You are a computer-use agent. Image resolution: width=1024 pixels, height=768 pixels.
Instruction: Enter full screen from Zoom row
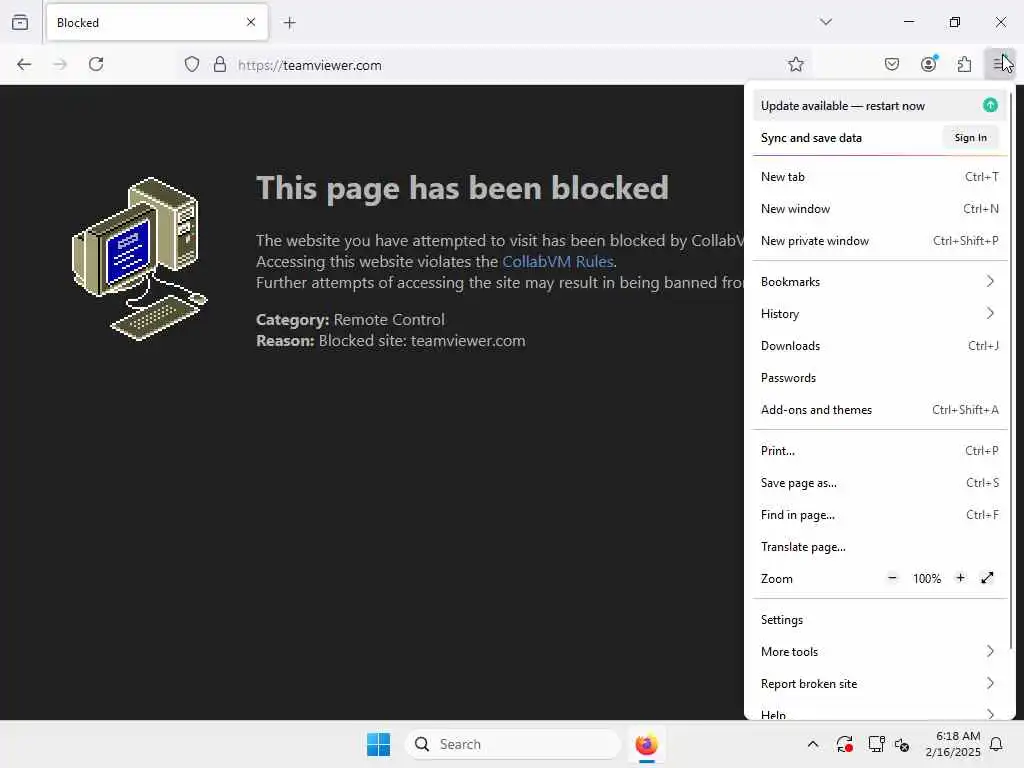[x=987, y=578]
